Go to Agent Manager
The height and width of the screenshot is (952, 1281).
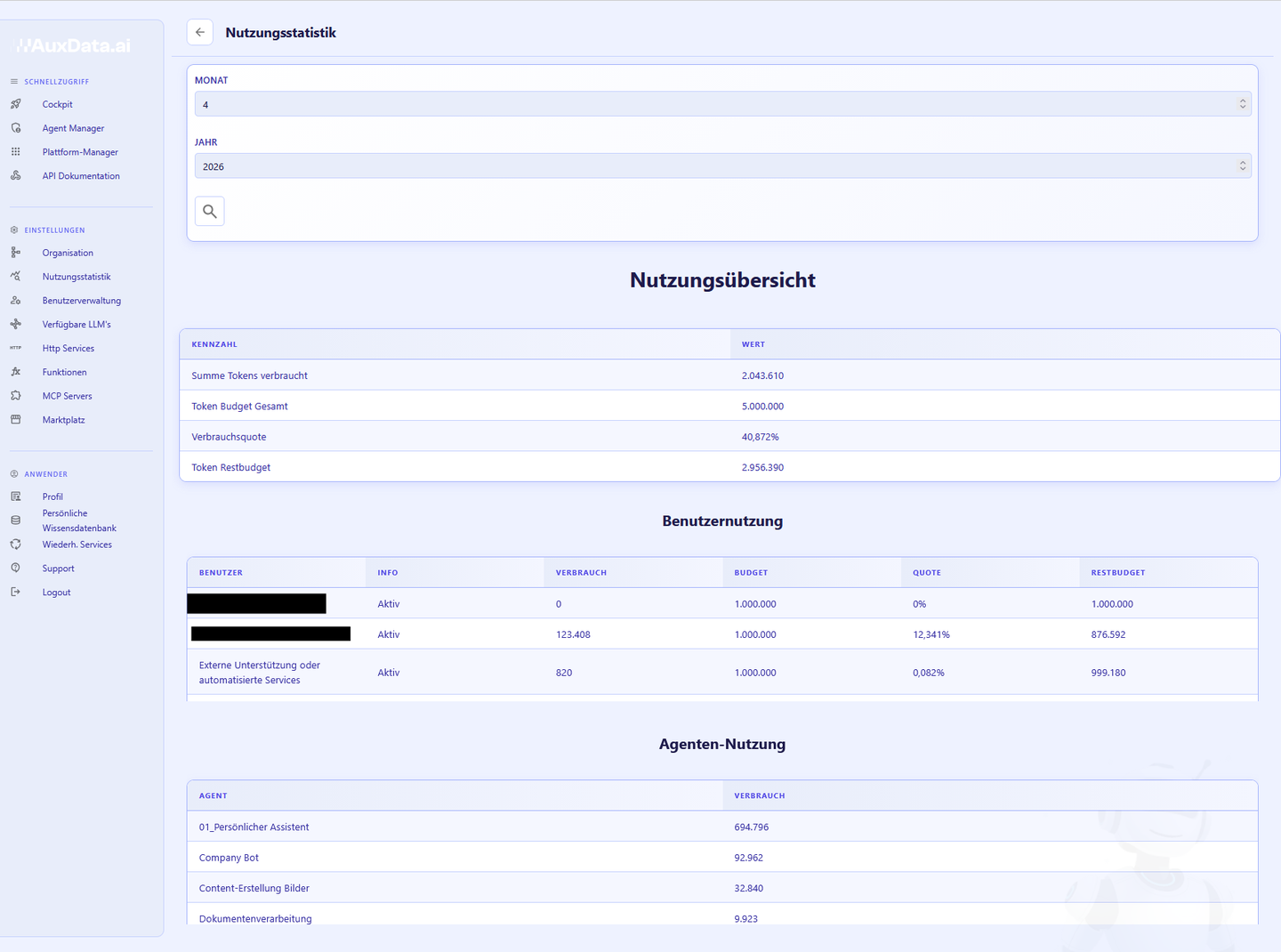pos(73,128)
